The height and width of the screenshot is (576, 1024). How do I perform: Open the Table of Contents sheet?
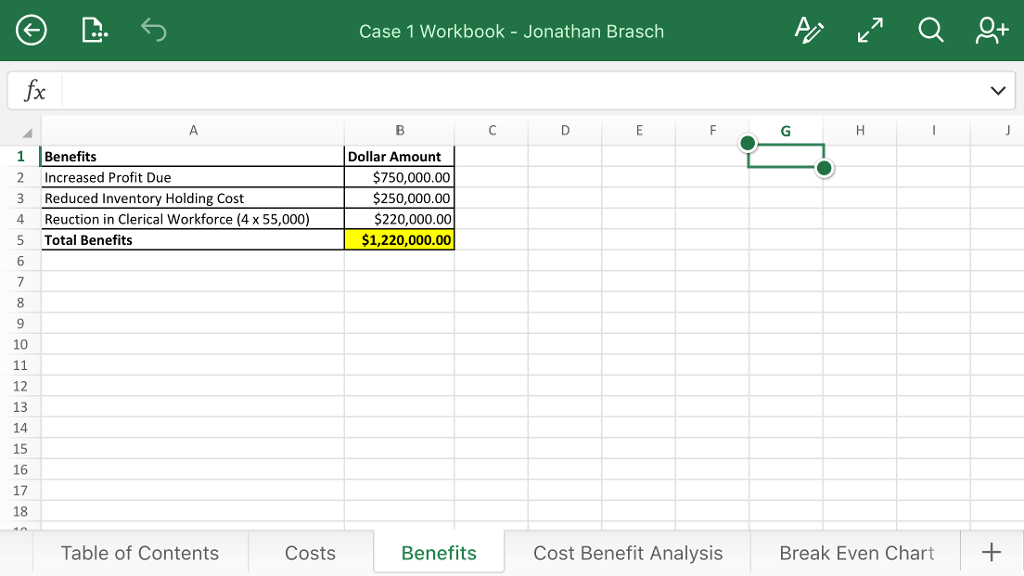click(139, 552)
